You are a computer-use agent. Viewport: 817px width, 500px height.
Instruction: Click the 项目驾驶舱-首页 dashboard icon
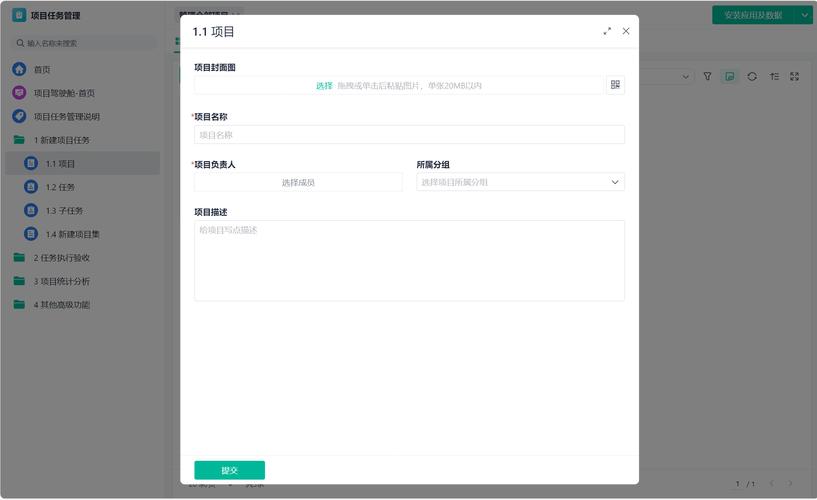pyautogui.click(x=19, y=93)
